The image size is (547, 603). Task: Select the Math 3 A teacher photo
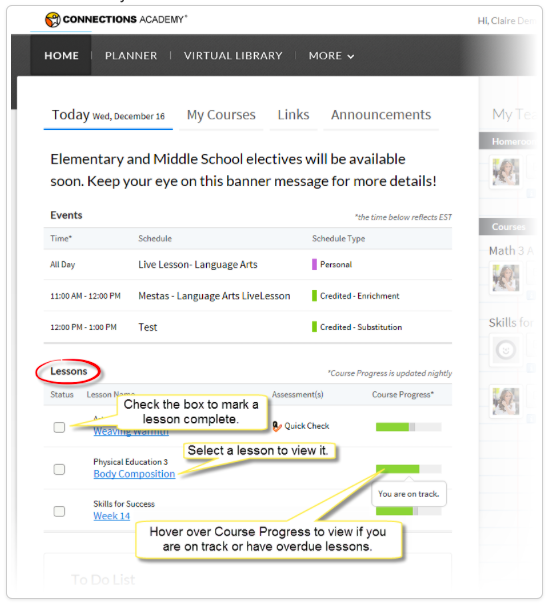[x=506, y=278]
